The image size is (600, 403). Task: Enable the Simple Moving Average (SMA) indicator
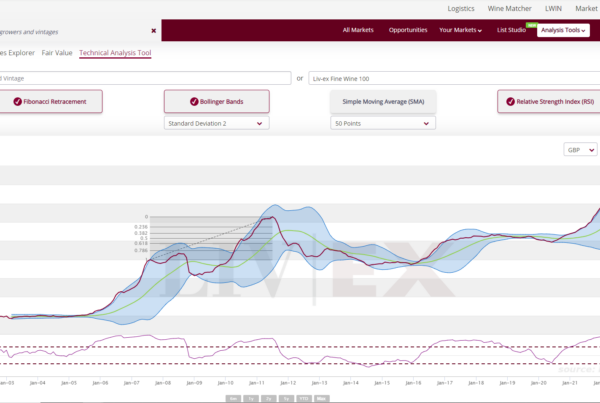(x=383, y=101)
